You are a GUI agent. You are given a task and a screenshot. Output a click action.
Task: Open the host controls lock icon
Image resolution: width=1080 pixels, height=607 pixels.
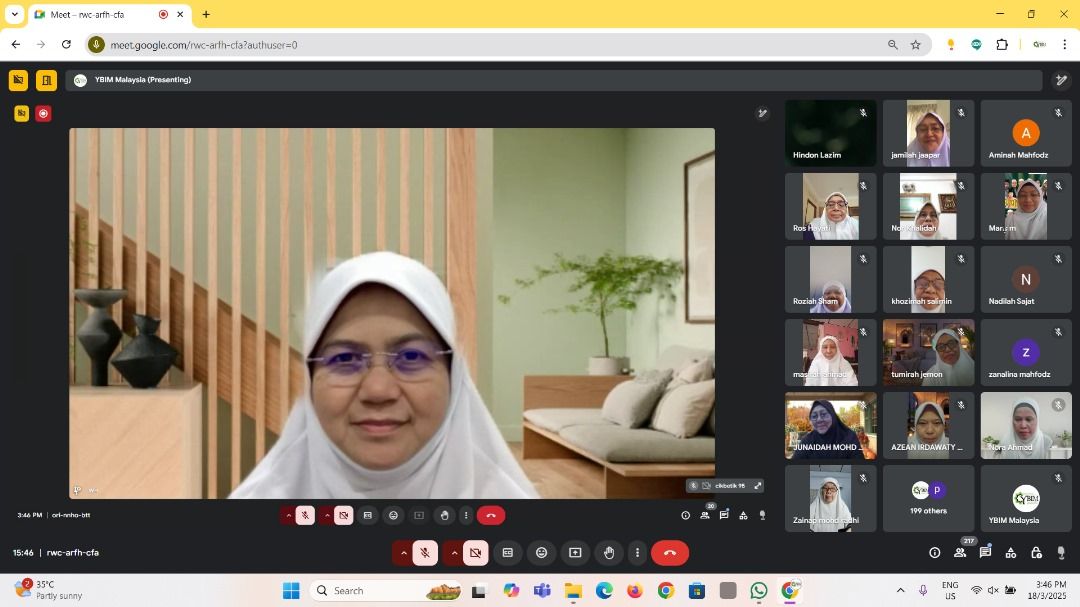1036,553
